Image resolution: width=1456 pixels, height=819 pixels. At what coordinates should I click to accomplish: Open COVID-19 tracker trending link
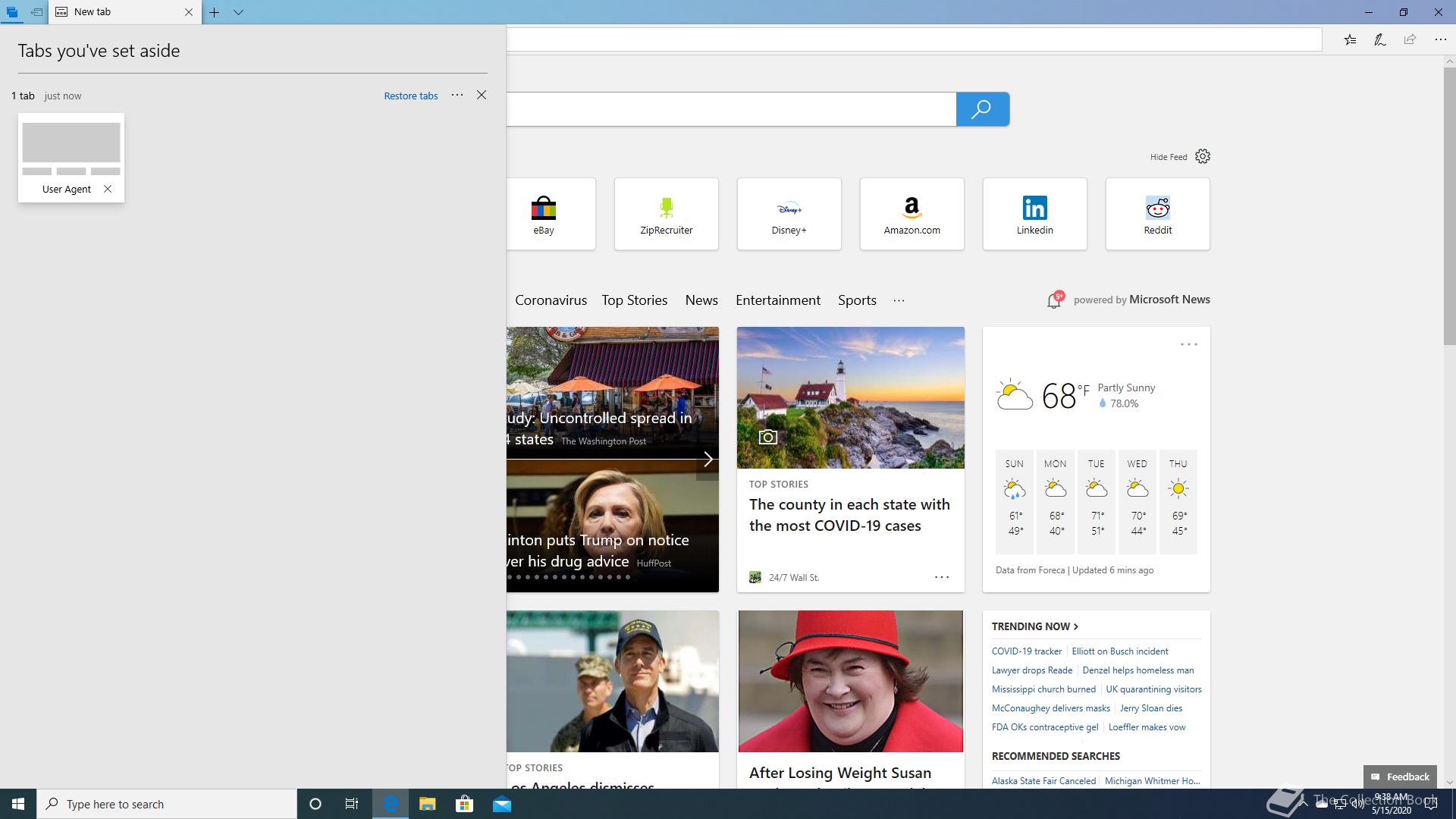1027,651
